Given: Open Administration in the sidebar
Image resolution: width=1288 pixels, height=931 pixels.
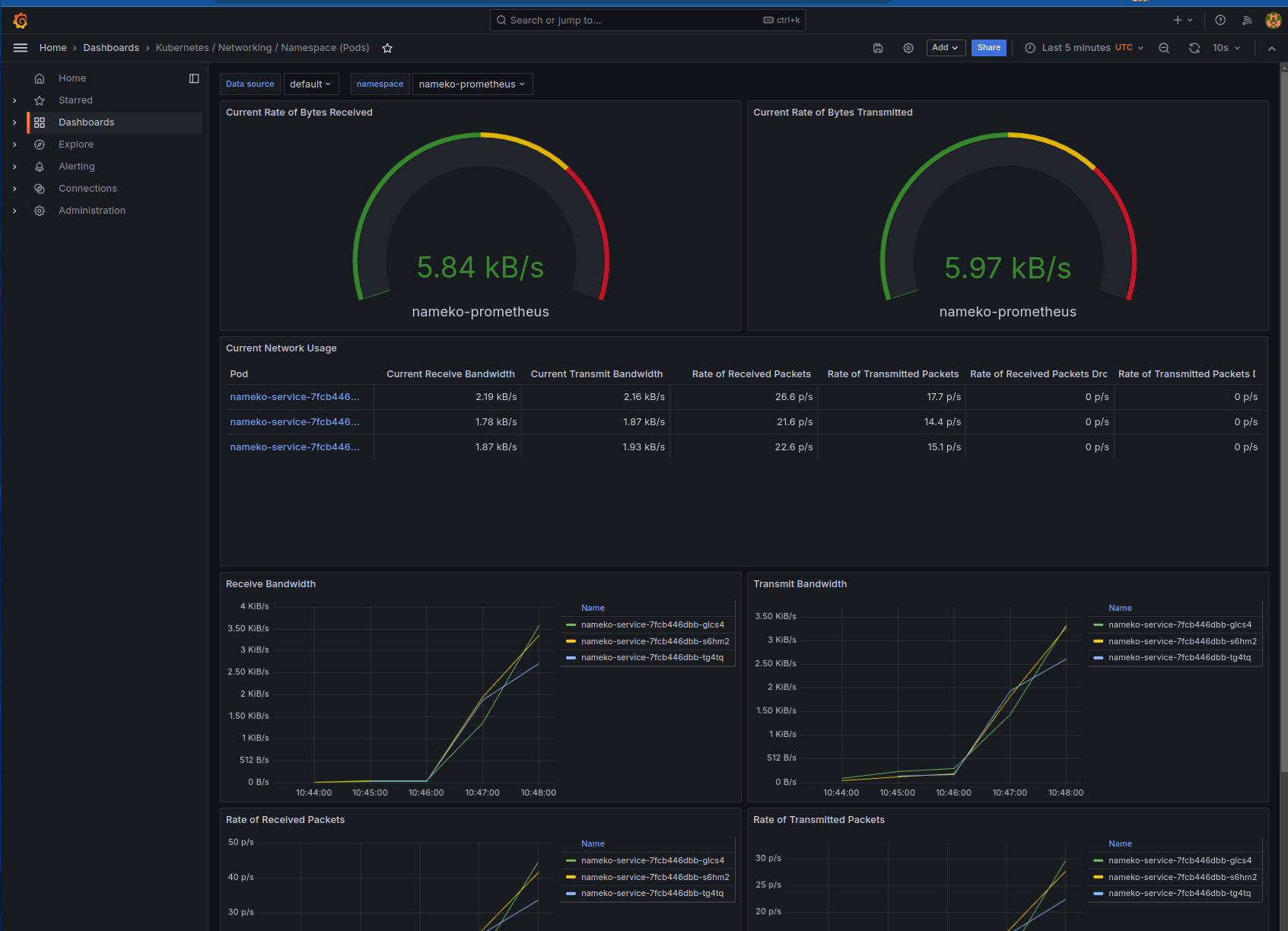Looking at the screenshot, I should (x=92, y=211).
